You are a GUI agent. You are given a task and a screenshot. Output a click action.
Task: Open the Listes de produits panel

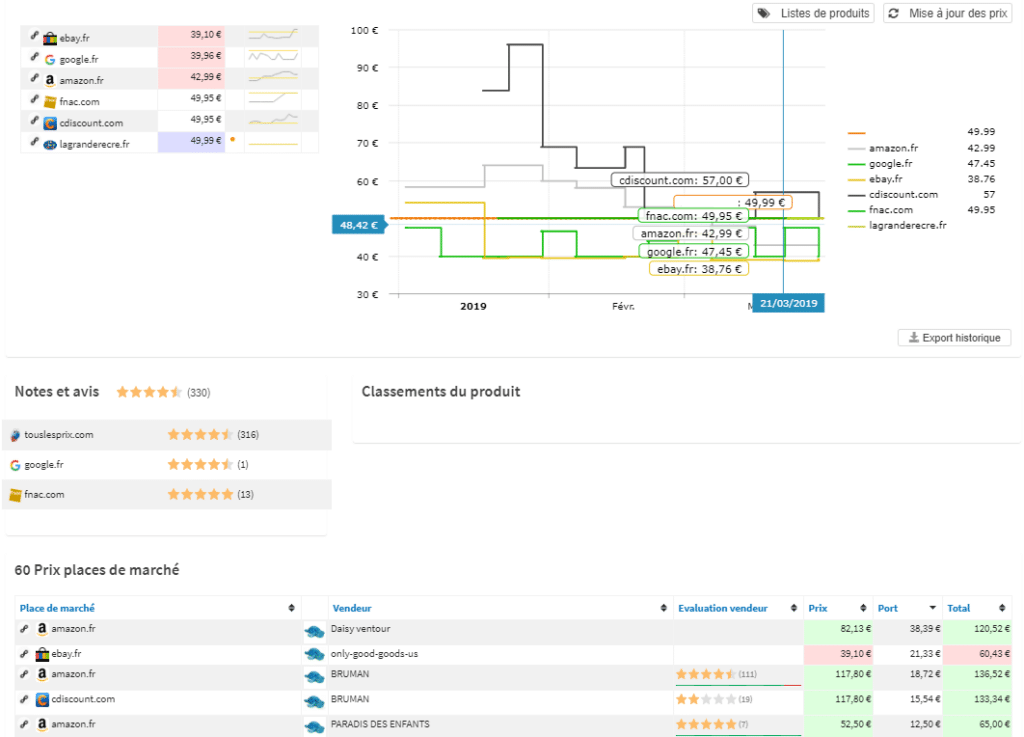[x=812, y=13]
